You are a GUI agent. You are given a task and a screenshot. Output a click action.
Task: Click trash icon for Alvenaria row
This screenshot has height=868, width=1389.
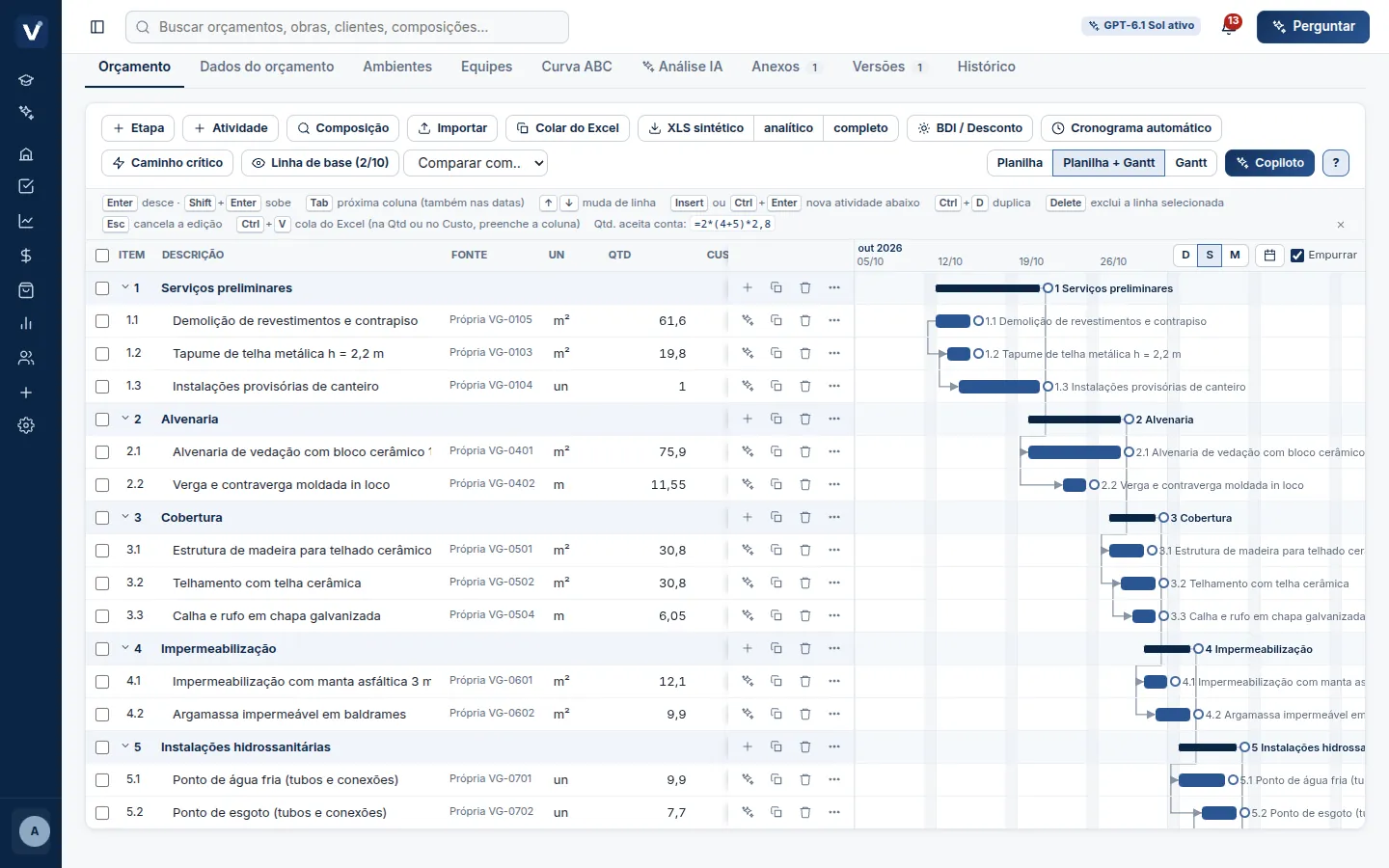[x=805, y=420]
